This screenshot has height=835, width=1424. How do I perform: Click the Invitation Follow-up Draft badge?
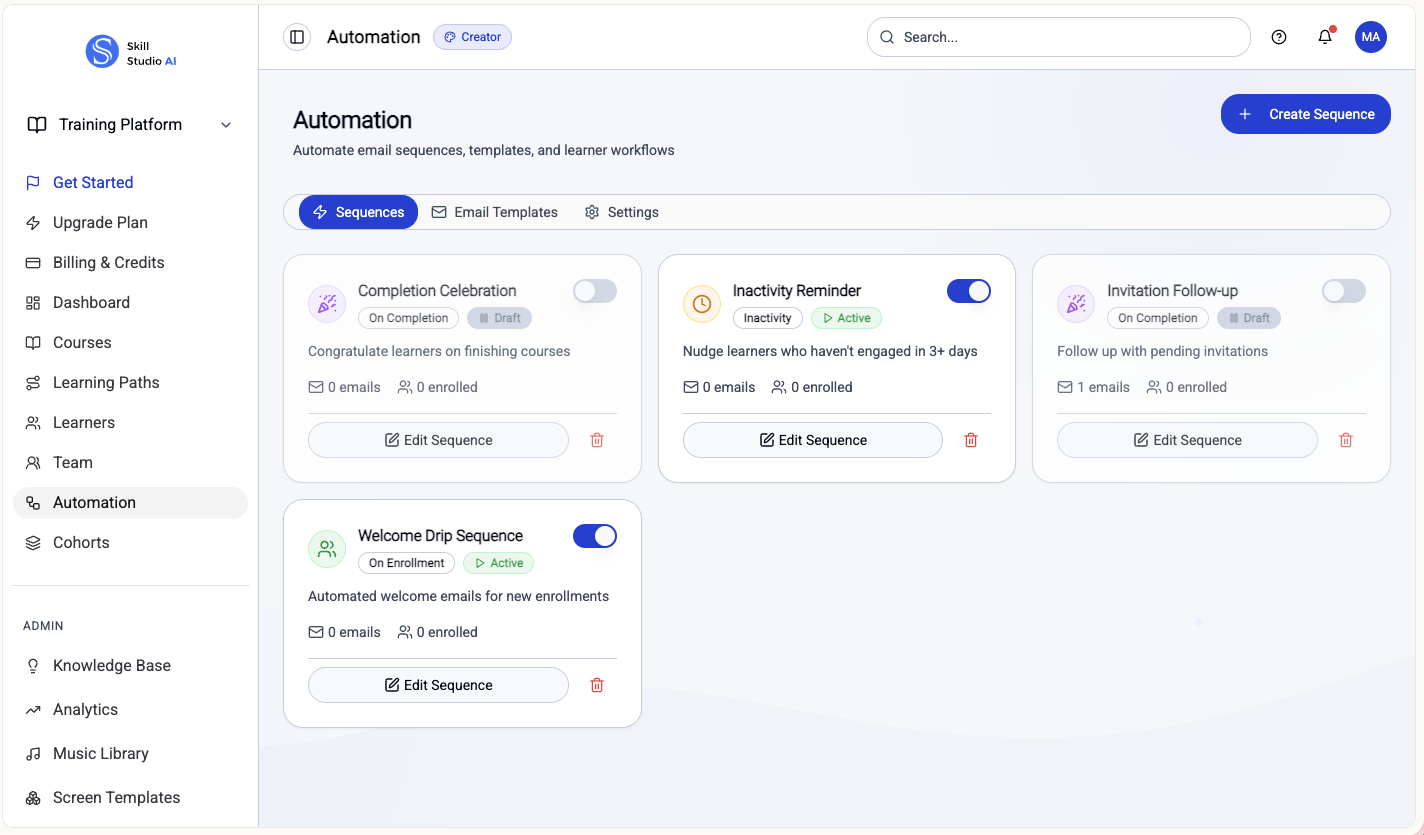(x=1249, y=318)
